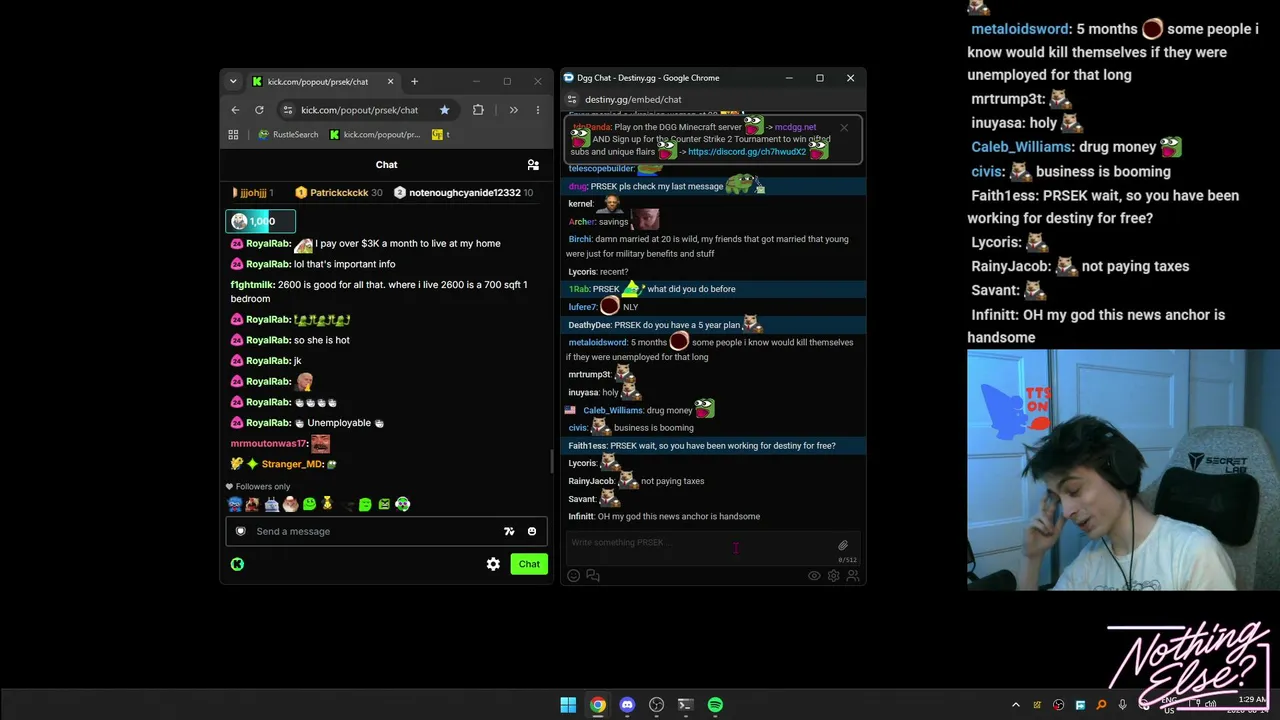This screenshot has width=1280, height=720.
Task: Click username mrmoutonwas17 in Kick chat
Action: click(x=268, y=444)
